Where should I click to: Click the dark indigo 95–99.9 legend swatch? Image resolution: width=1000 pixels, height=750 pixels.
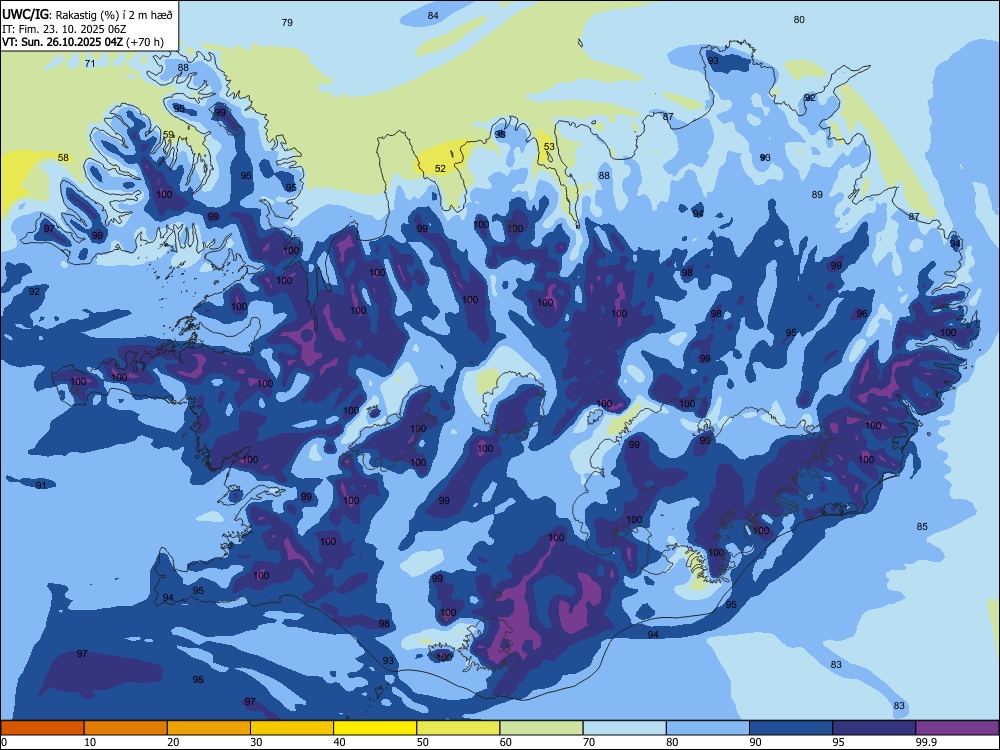(874, 728)
